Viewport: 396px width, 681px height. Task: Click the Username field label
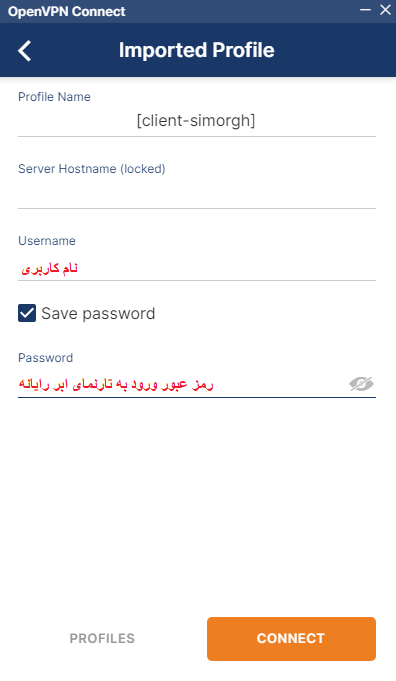pyautogui.click(x=47, y=241)
